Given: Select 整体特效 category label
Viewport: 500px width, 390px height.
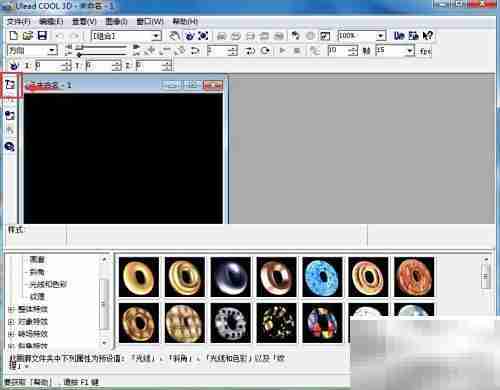Looking at the screenshot, I should [33, 309].
